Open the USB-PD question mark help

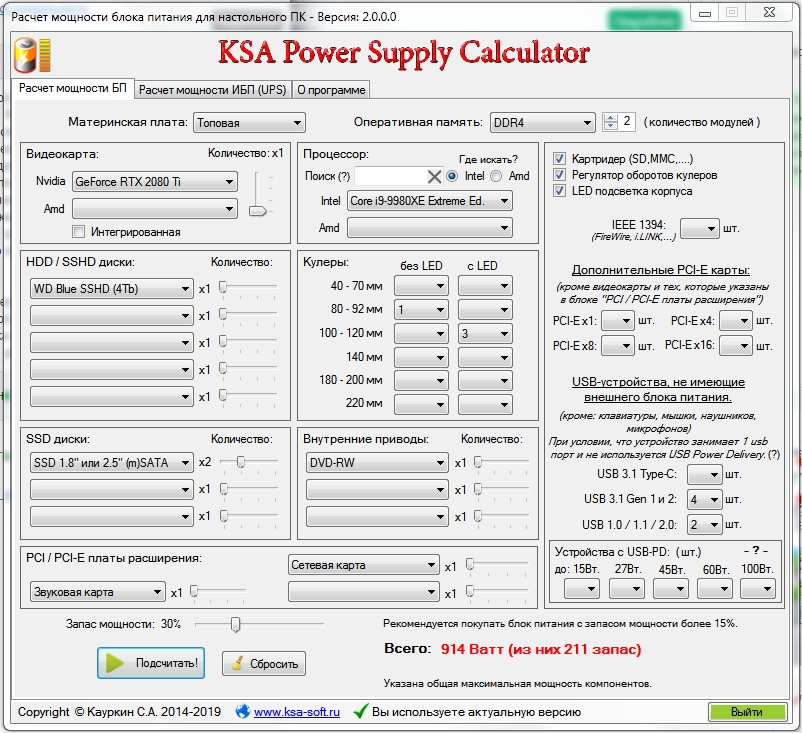coord(755,551)
